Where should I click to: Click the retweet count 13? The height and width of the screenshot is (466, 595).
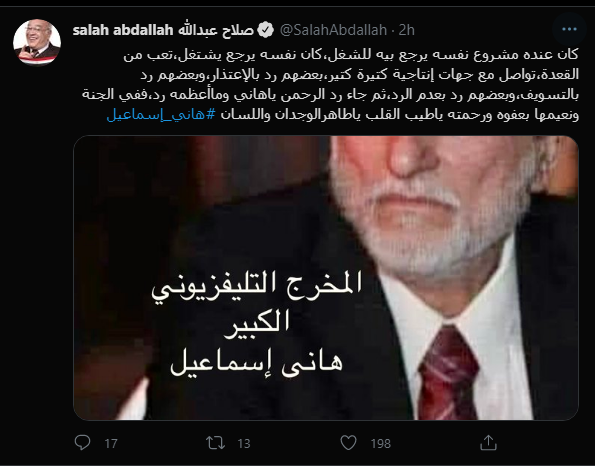click(244, 443)
